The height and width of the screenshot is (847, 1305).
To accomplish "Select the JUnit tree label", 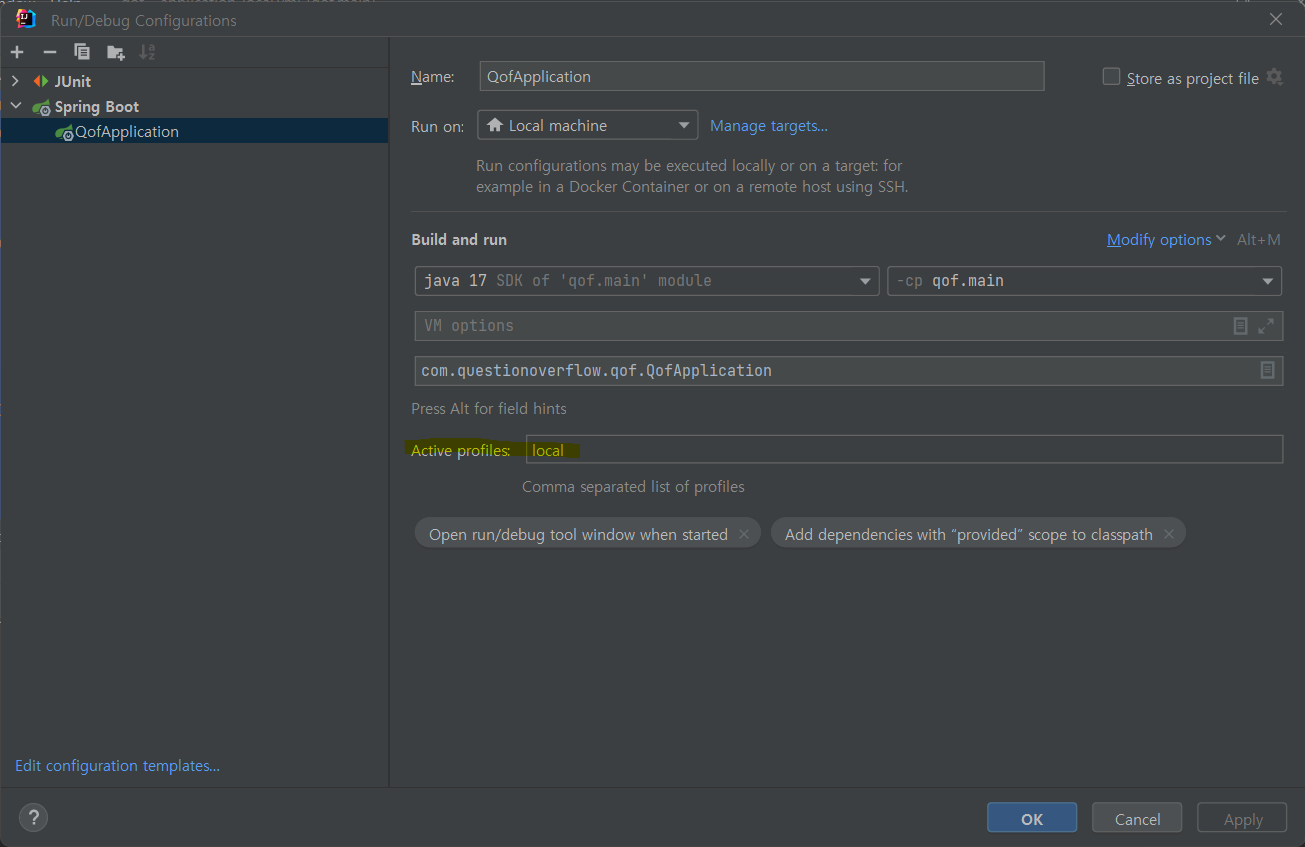I will [73, 81].
